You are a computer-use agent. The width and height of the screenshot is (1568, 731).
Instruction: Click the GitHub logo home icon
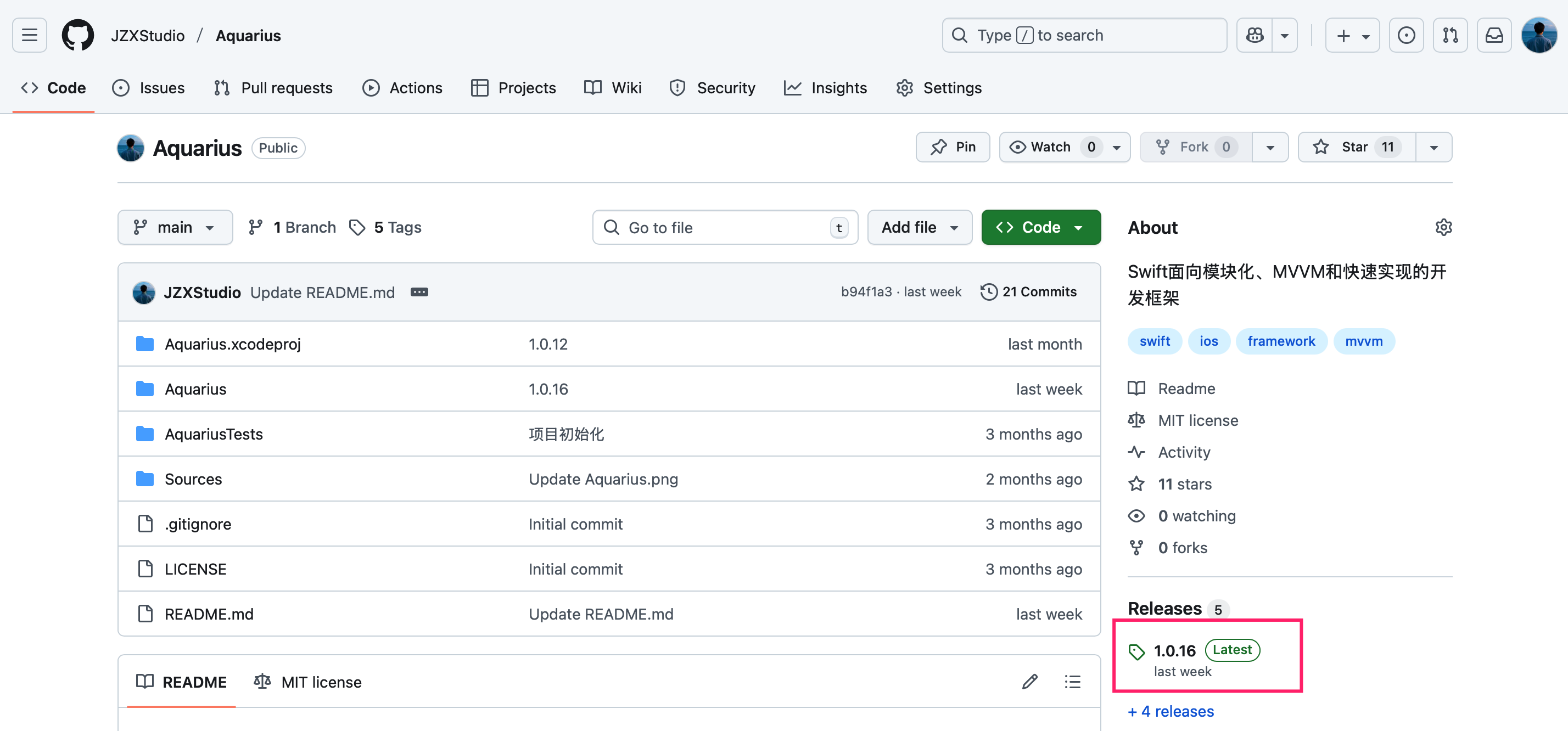click(78, 35)
